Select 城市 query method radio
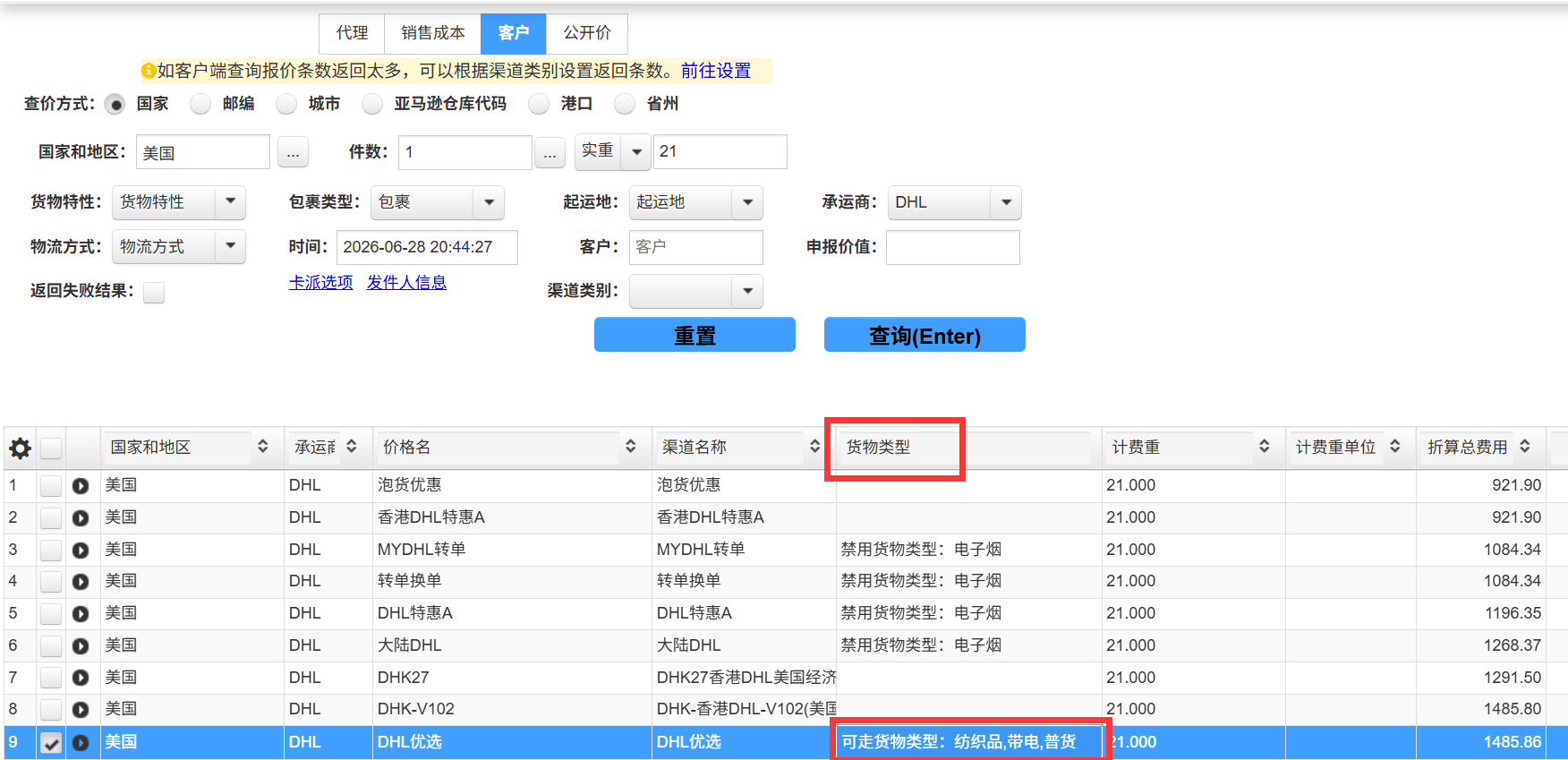 (x=286, y=104)
